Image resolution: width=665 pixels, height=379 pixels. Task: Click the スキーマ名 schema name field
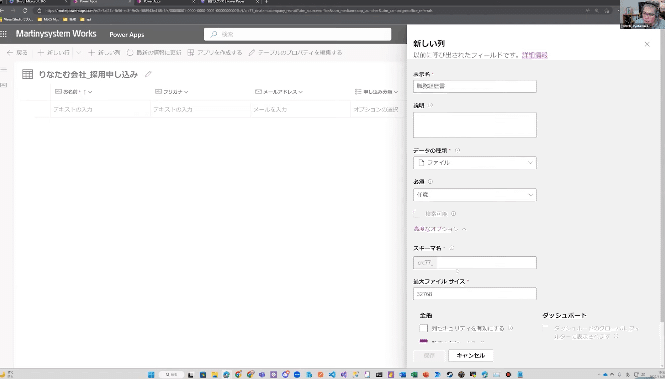[475, 263]
